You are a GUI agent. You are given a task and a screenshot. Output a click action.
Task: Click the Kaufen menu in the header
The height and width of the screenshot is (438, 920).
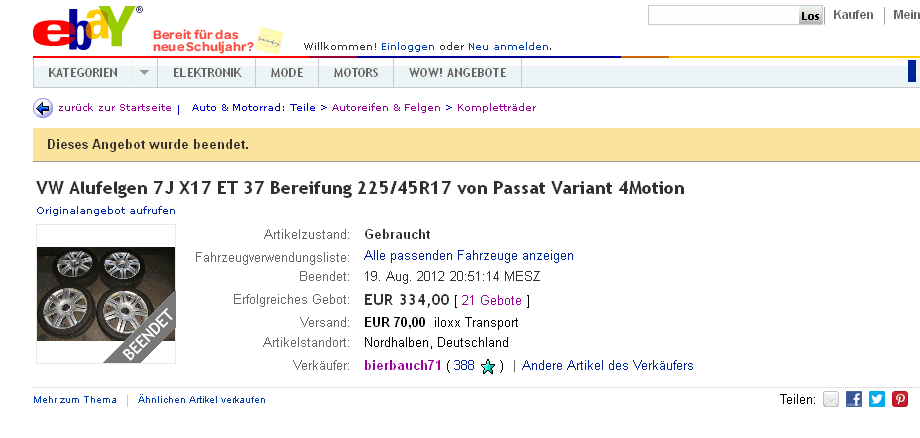click(853, 15)
